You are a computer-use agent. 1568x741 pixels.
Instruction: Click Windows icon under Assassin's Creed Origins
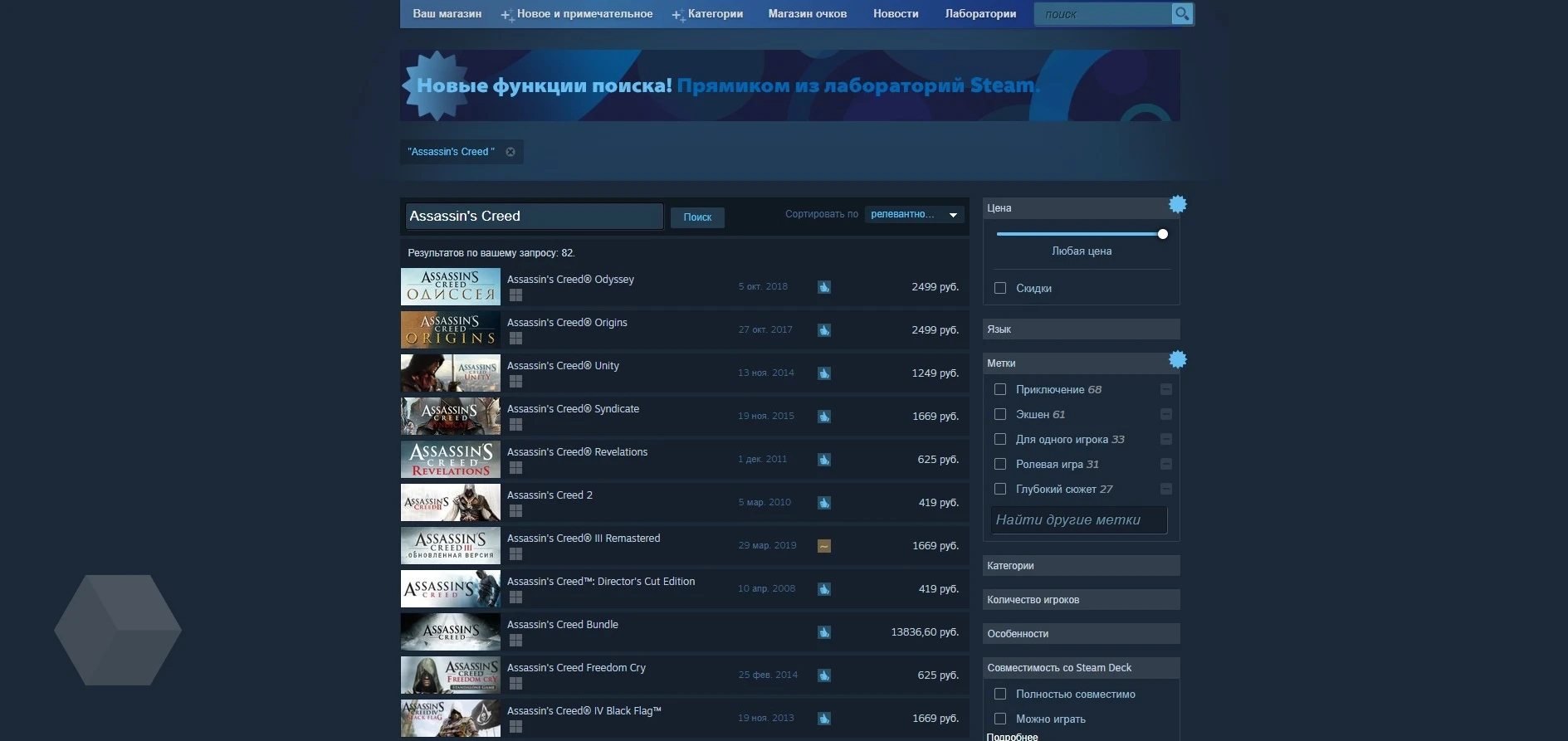tap(515, 339)
